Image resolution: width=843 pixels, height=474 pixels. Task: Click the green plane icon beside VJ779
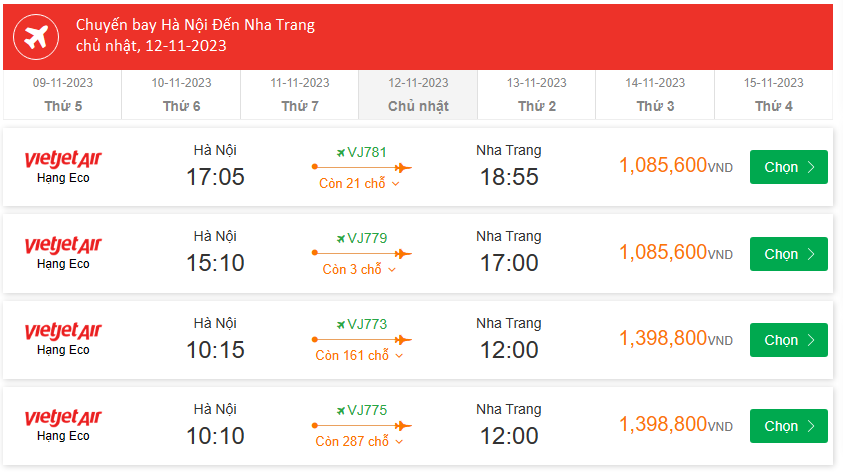tap(341, 238)
